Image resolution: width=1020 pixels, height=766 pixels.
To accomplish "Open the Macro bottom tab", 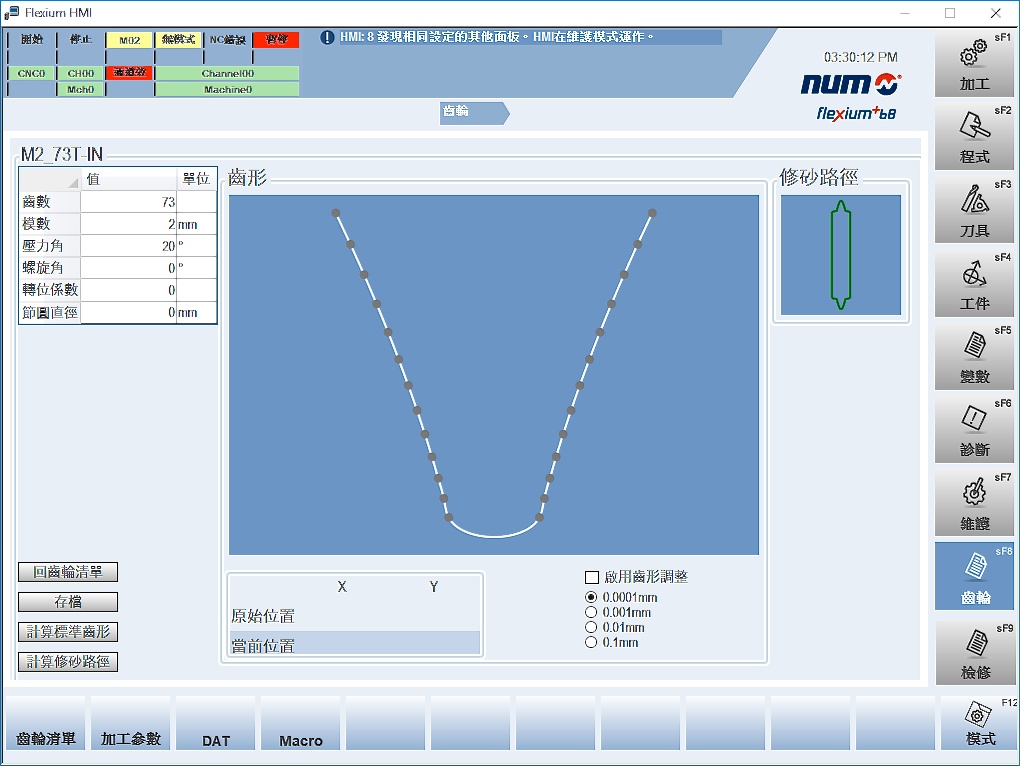I will pos(301,724).
